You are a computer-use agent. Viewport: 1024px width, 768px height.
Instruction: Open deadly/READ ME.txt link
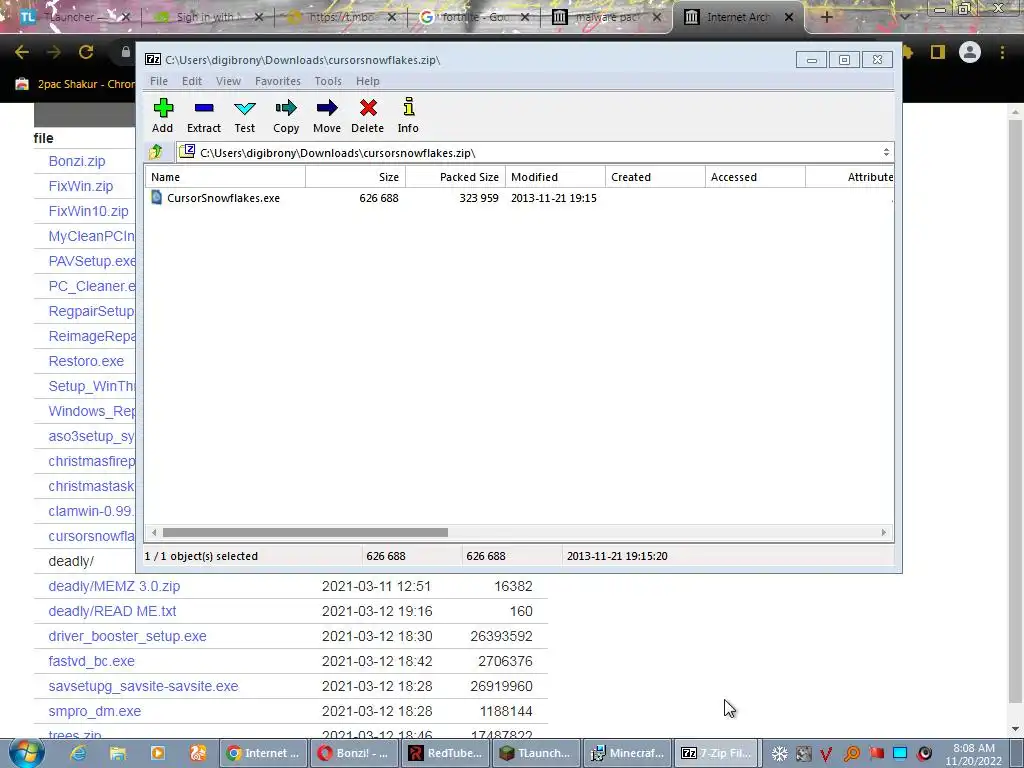tap(112, 611)
